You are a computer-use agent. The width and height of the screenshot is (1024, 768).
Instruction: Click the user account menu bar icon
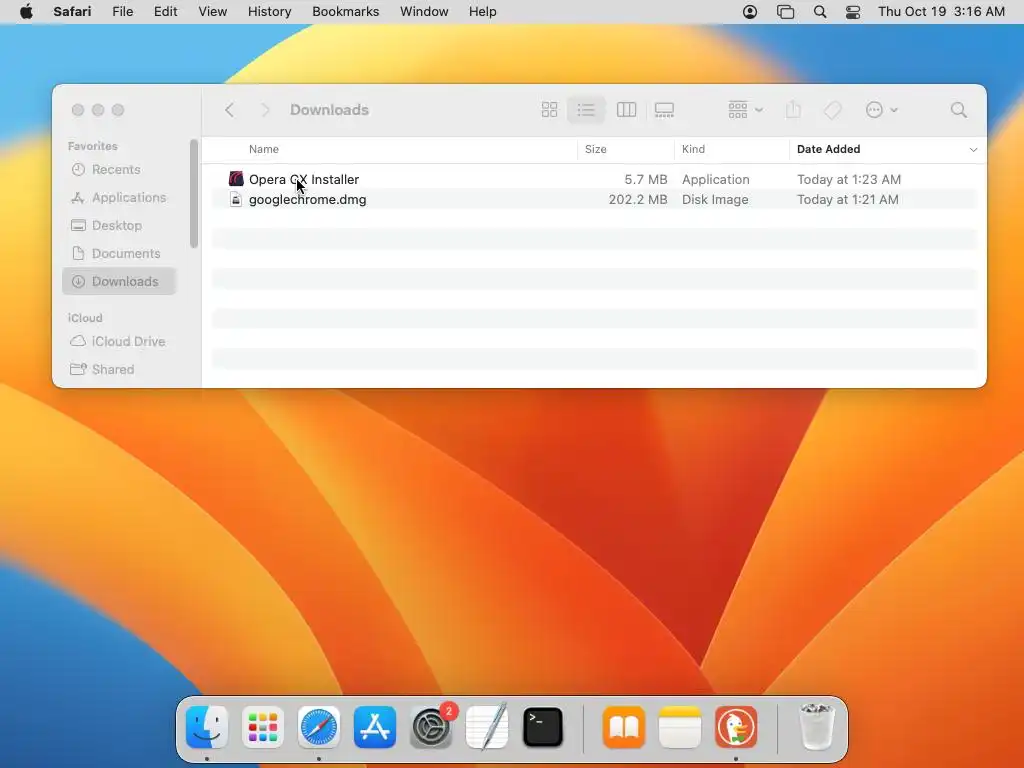[750, 12]
